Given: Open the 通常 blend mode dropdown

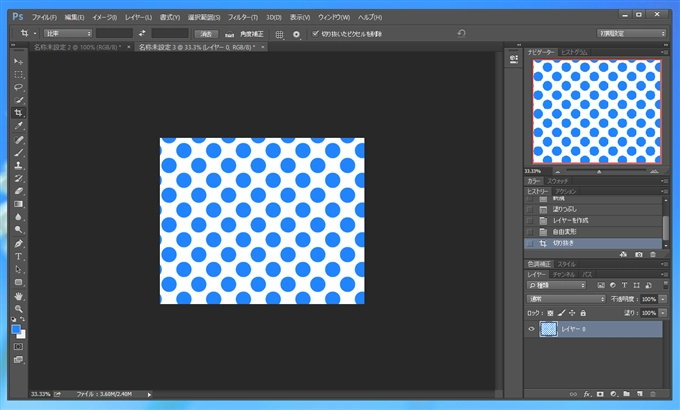Looking at the screenshot, I should [x=566, y=299].
